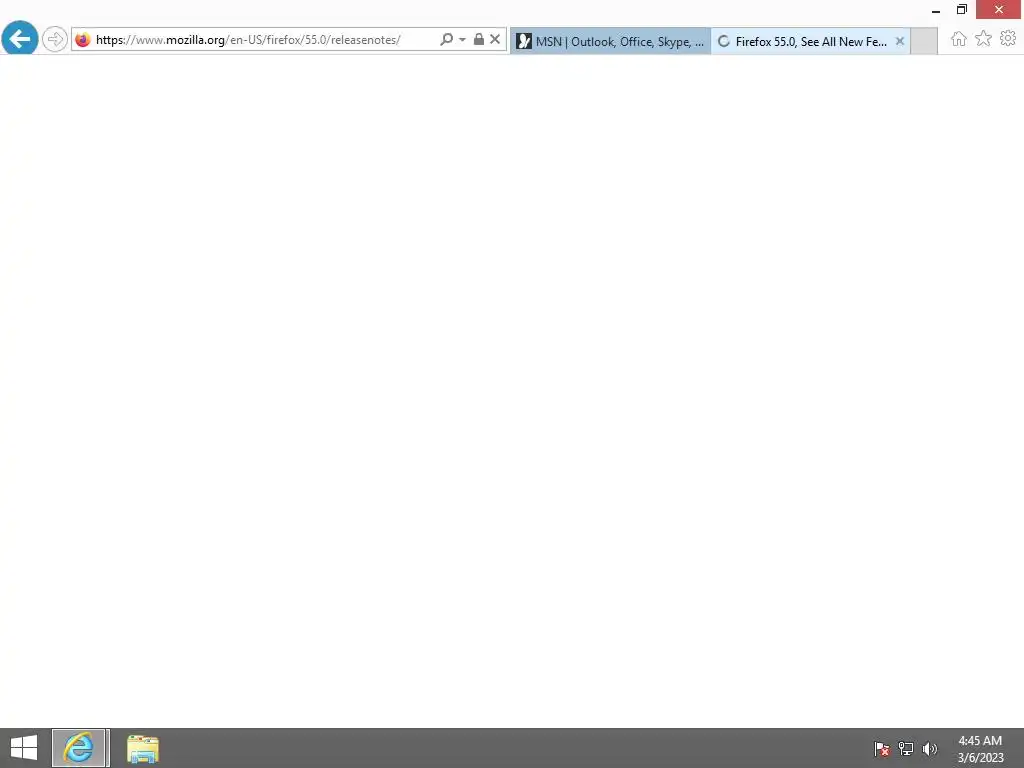1024x768 pixels.
Task: Click the network status tray icon
Action: (x=906, y=749)
